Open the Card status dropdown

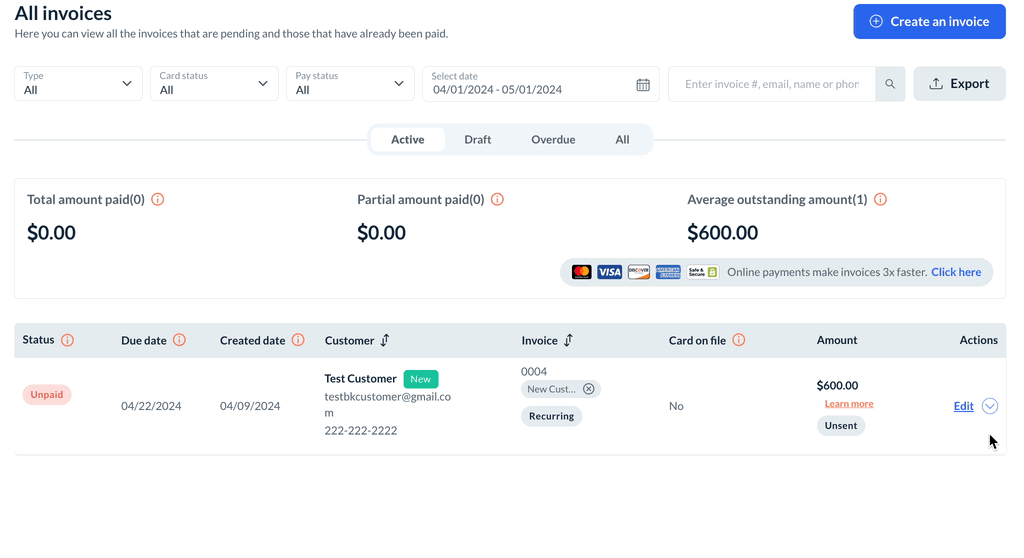(x=214, y=84)
